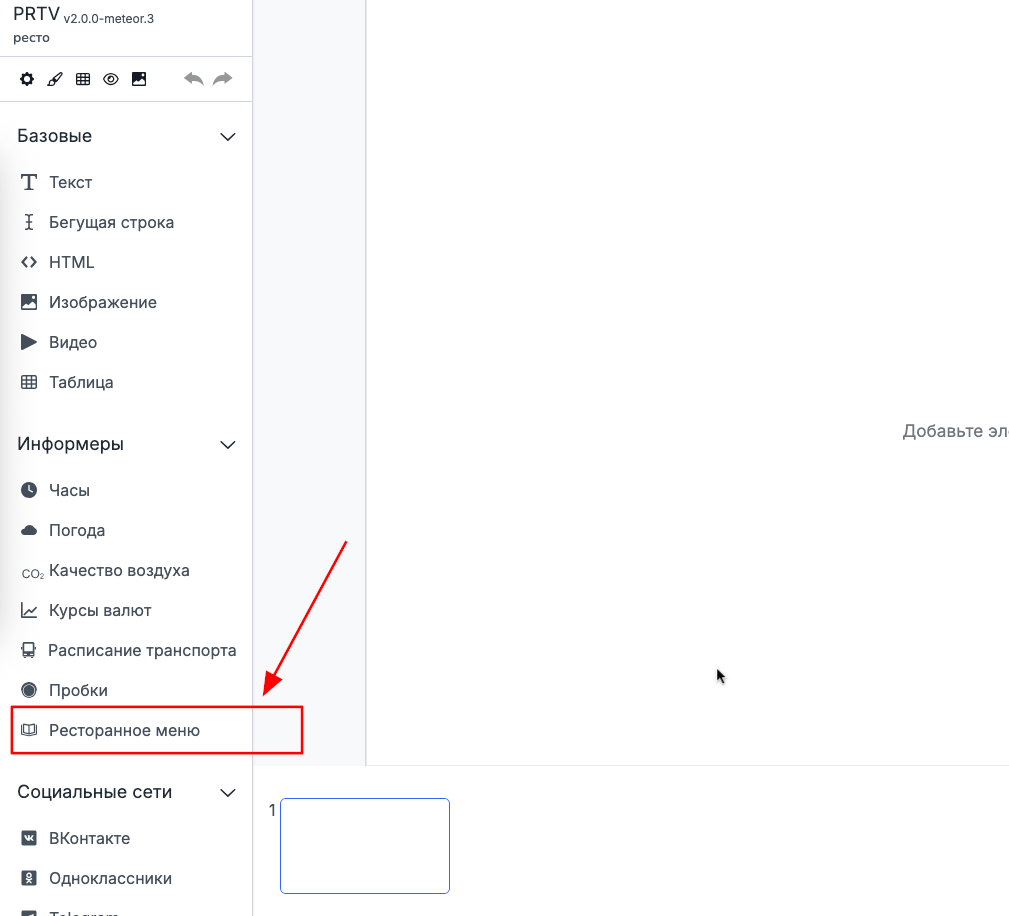Add the Ресторанное меню informer
The width and height of the screenshot is (1009, 916).
124,730
